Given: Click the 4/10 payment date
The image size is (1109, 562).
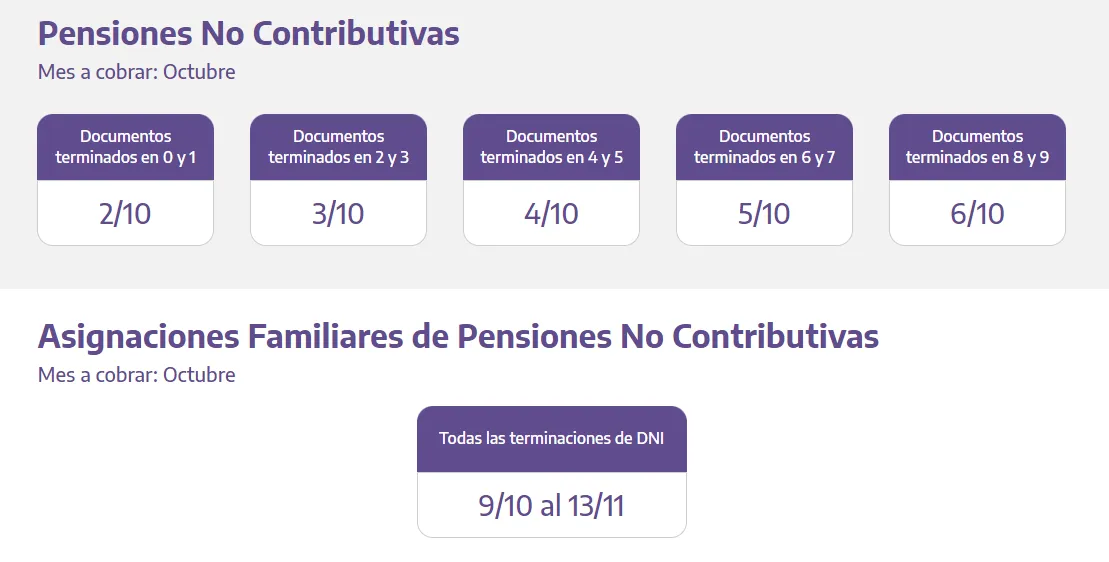Looking at the screenshot, I should coord(551,214).
